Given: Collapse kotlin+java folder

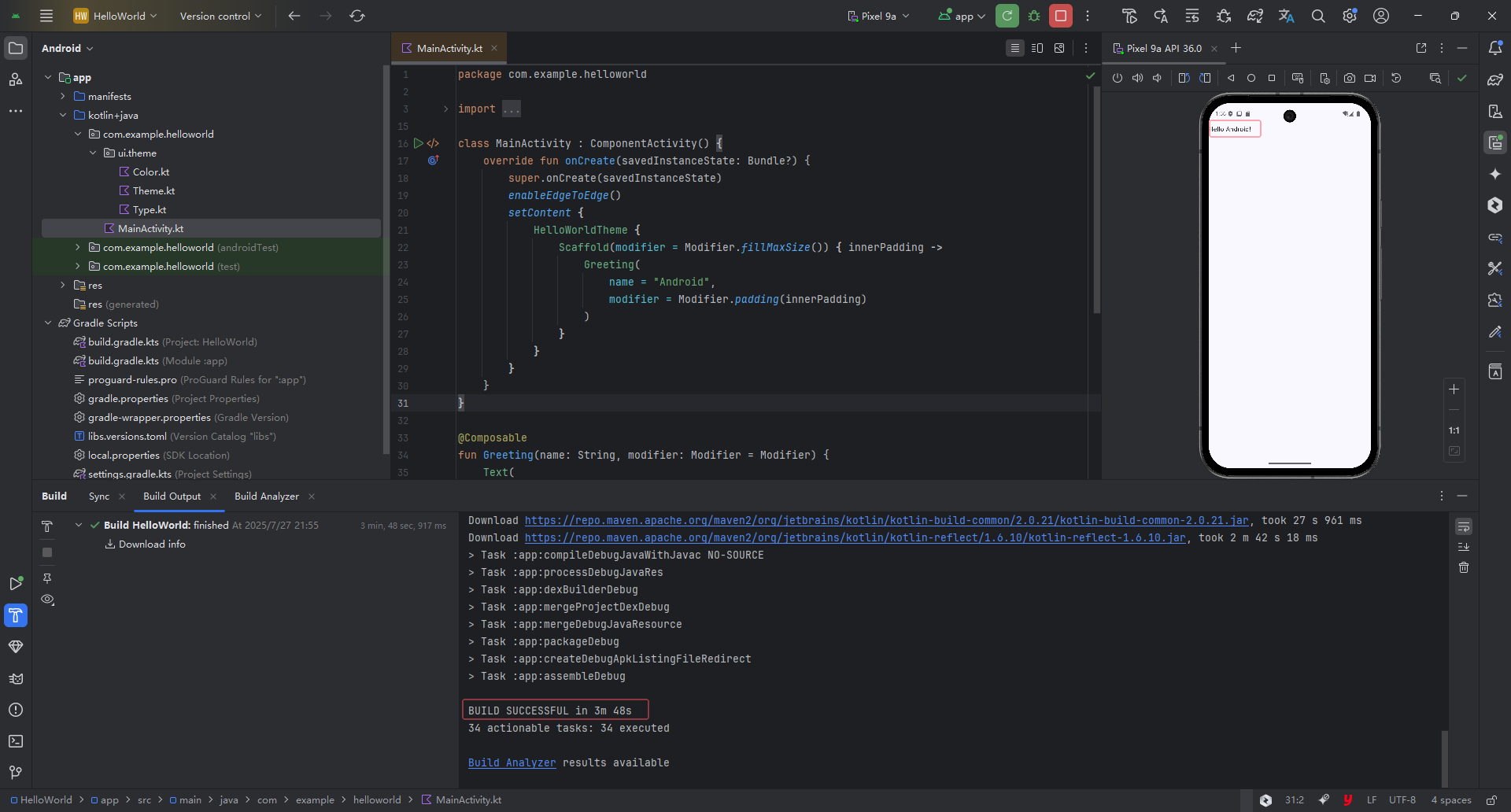Looking at the screenshot, I should 63,115.
